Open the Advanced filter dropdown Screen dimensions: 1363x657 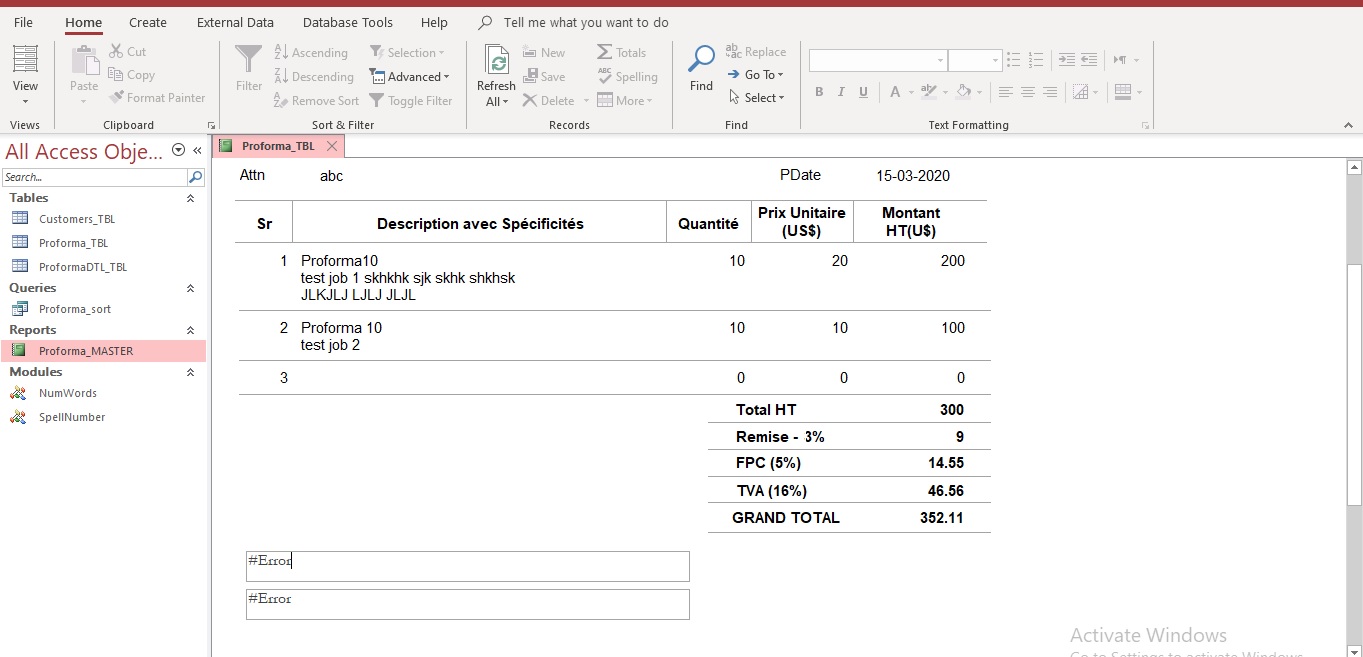point(410,77)
